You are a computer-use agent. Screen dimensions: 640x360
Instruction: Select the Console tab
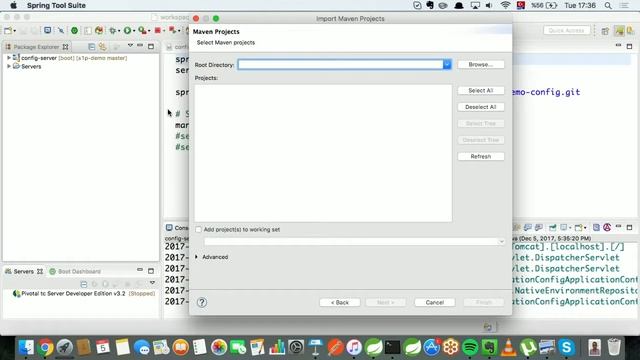pos(177,228)
